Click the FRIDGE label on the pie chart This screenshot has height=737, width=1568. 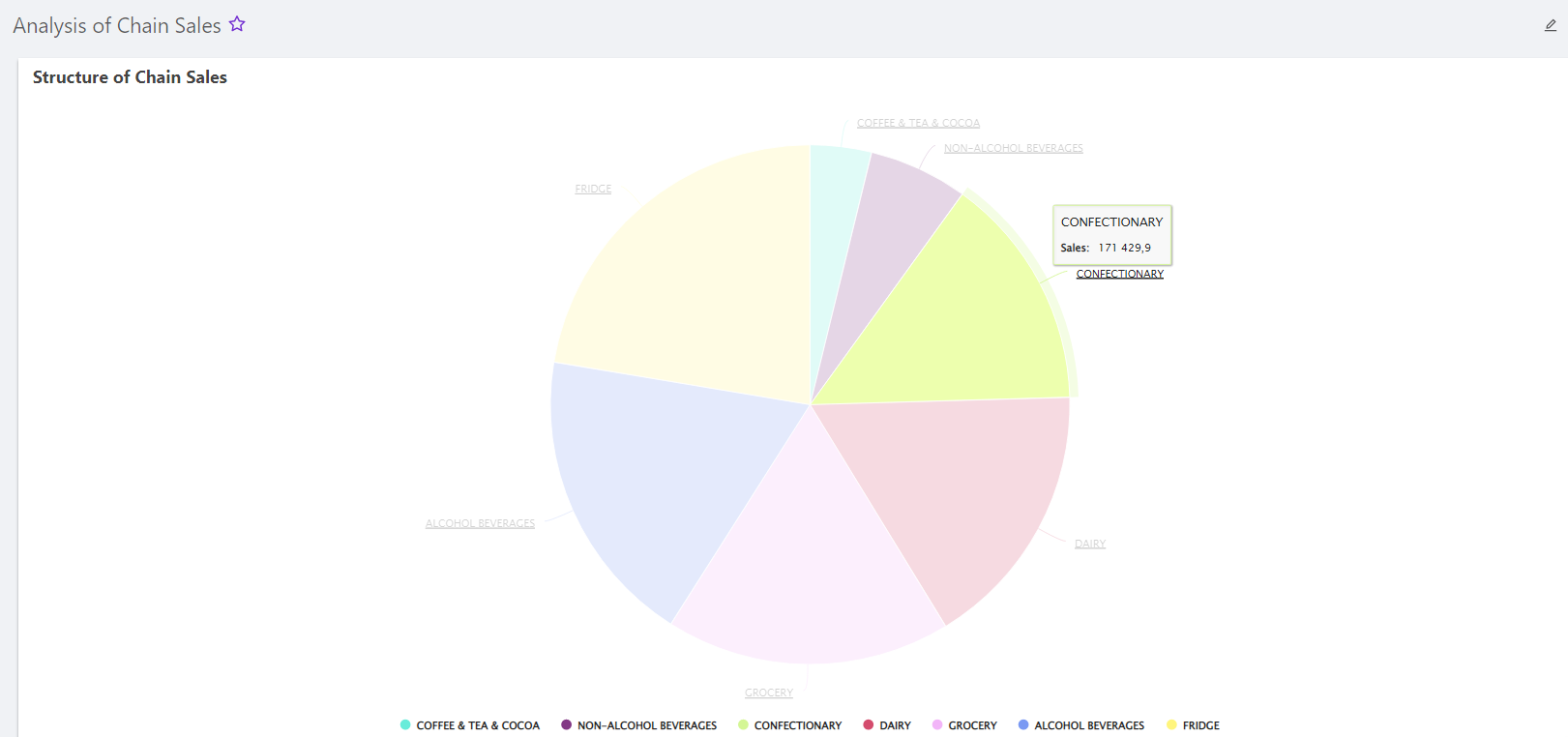click(x=593, y=190)
